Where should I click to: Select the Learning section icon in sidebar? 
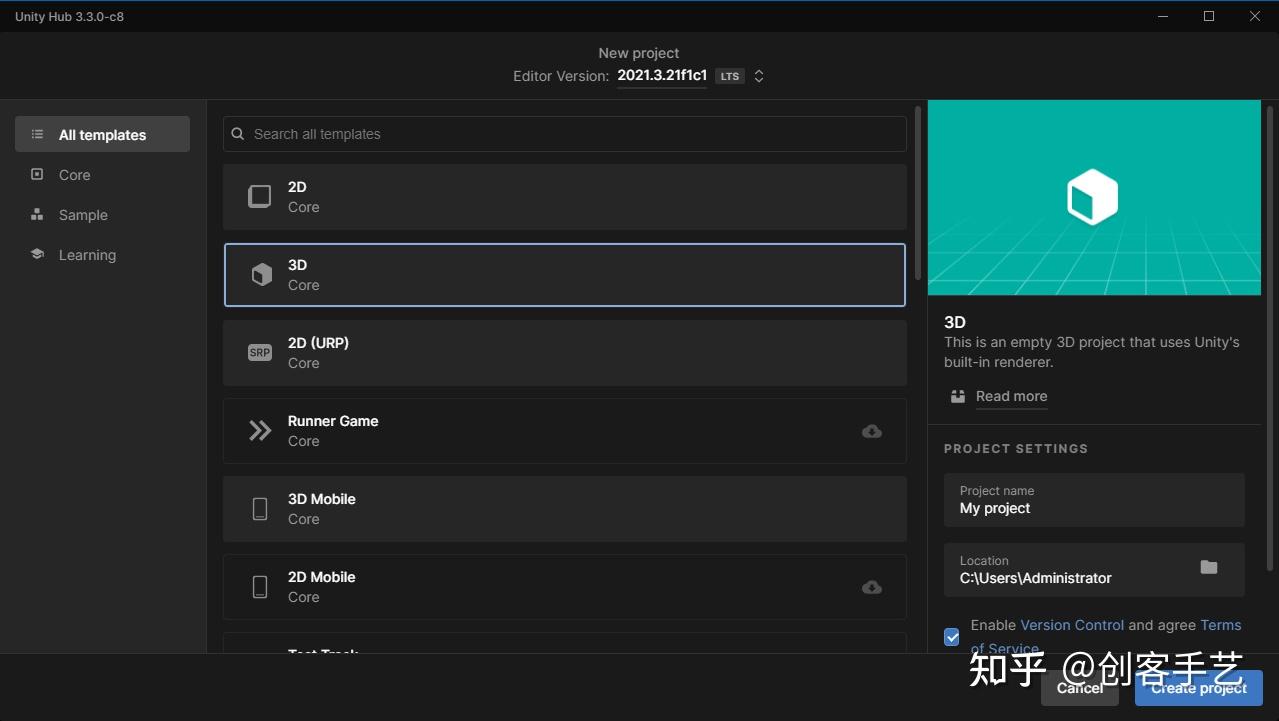coord(37,254)
